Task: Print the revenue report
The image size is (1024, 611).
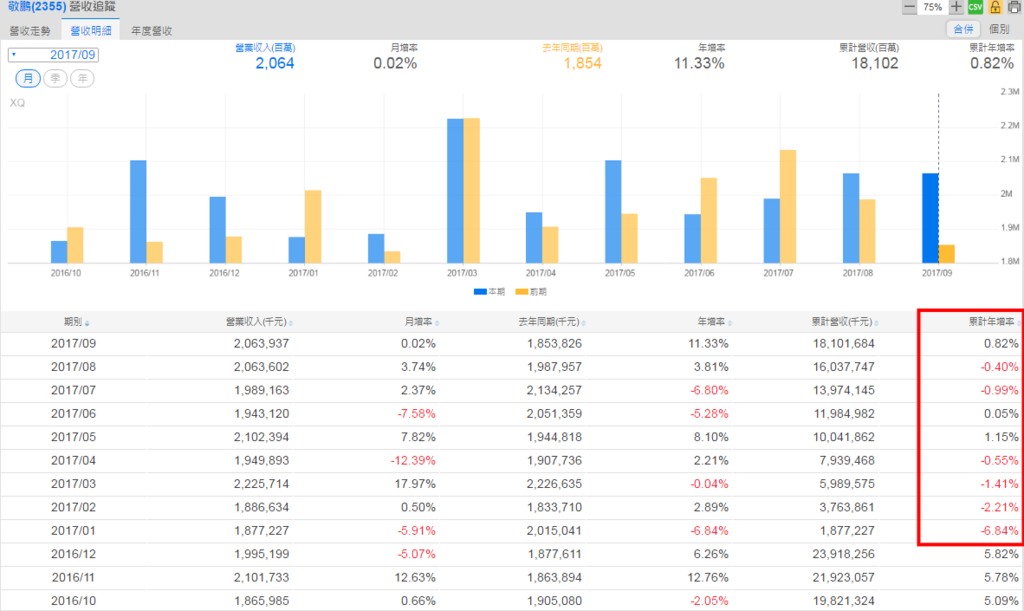Action: click(x=1014, y=7)
